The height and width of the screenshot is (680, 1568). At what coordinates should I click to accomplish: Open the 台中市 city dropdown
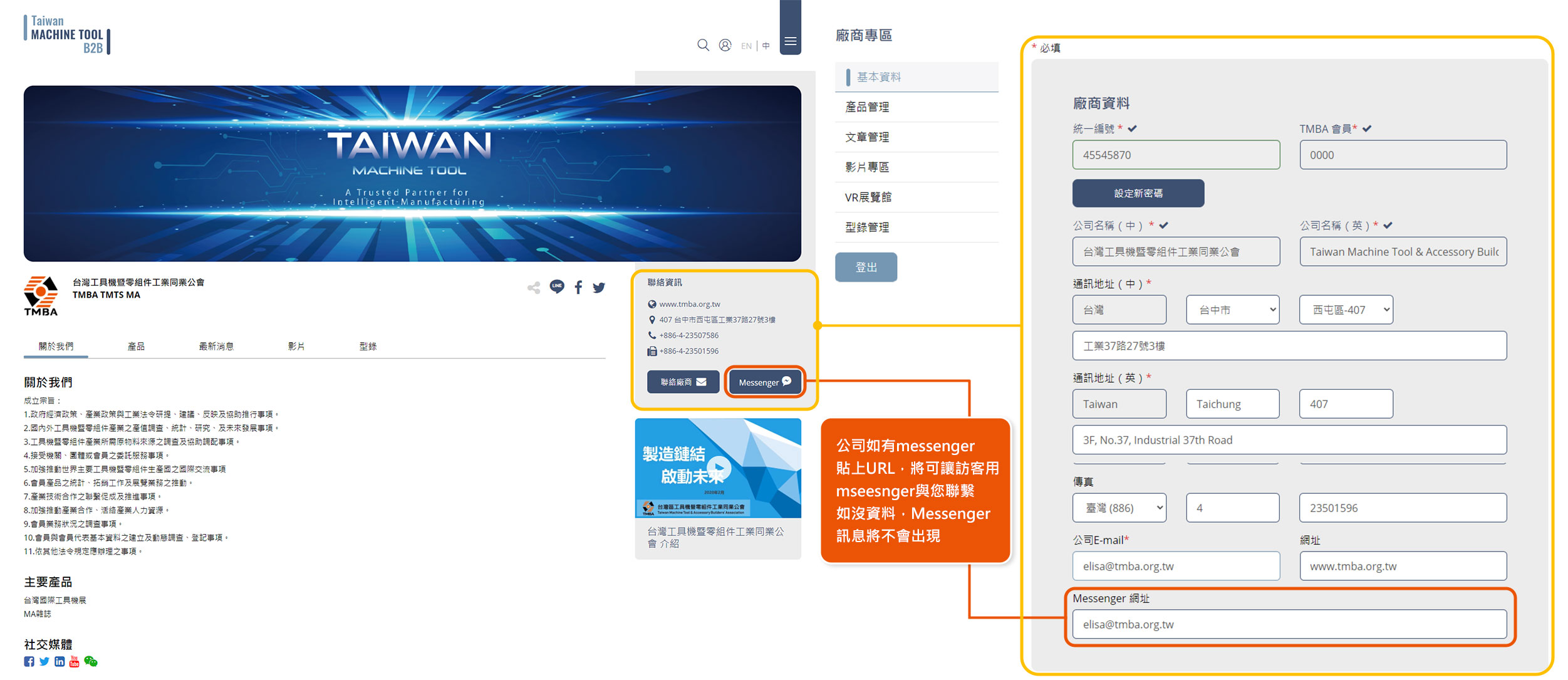[1232, 310]
